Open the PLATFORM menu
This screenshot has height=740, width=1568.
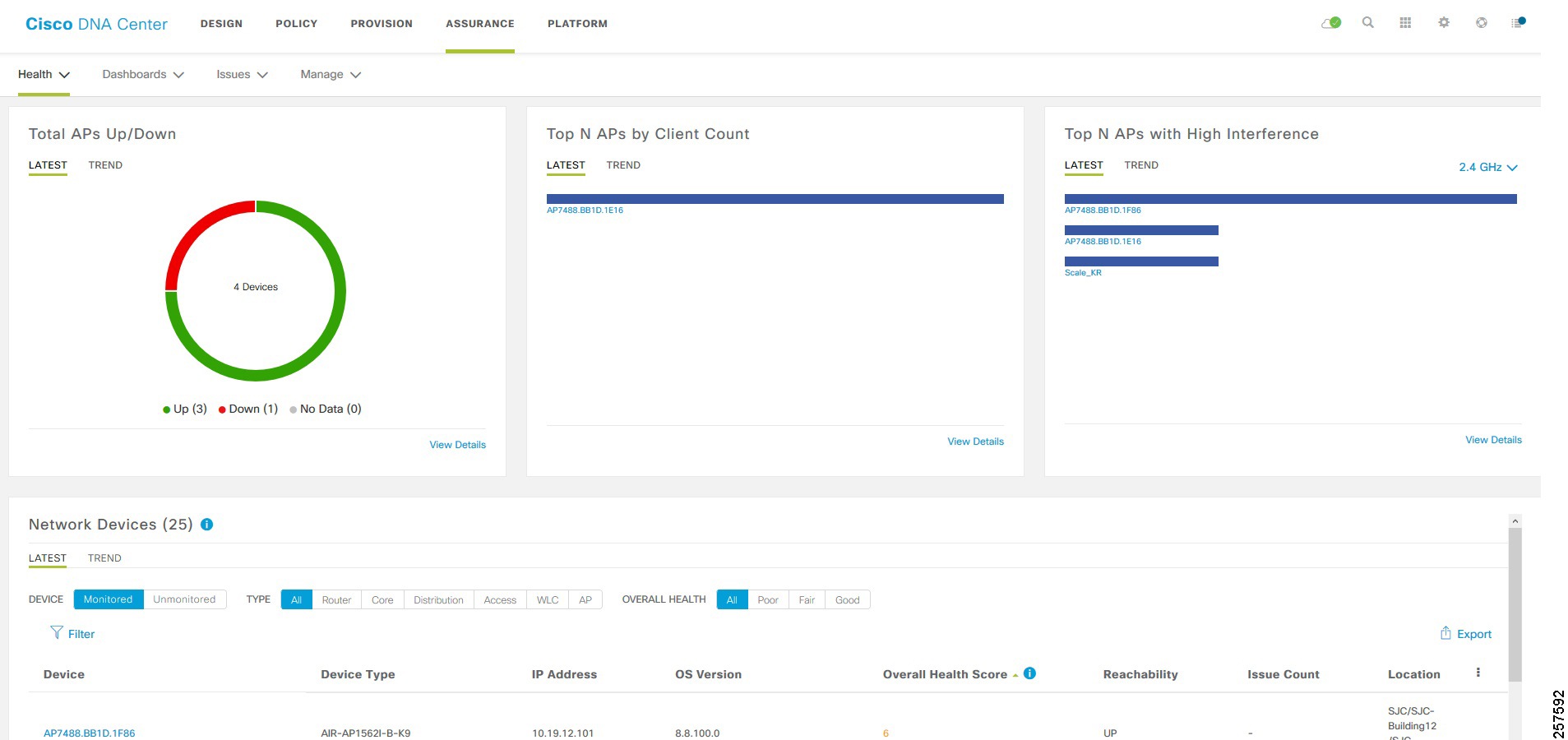[577, 24]
